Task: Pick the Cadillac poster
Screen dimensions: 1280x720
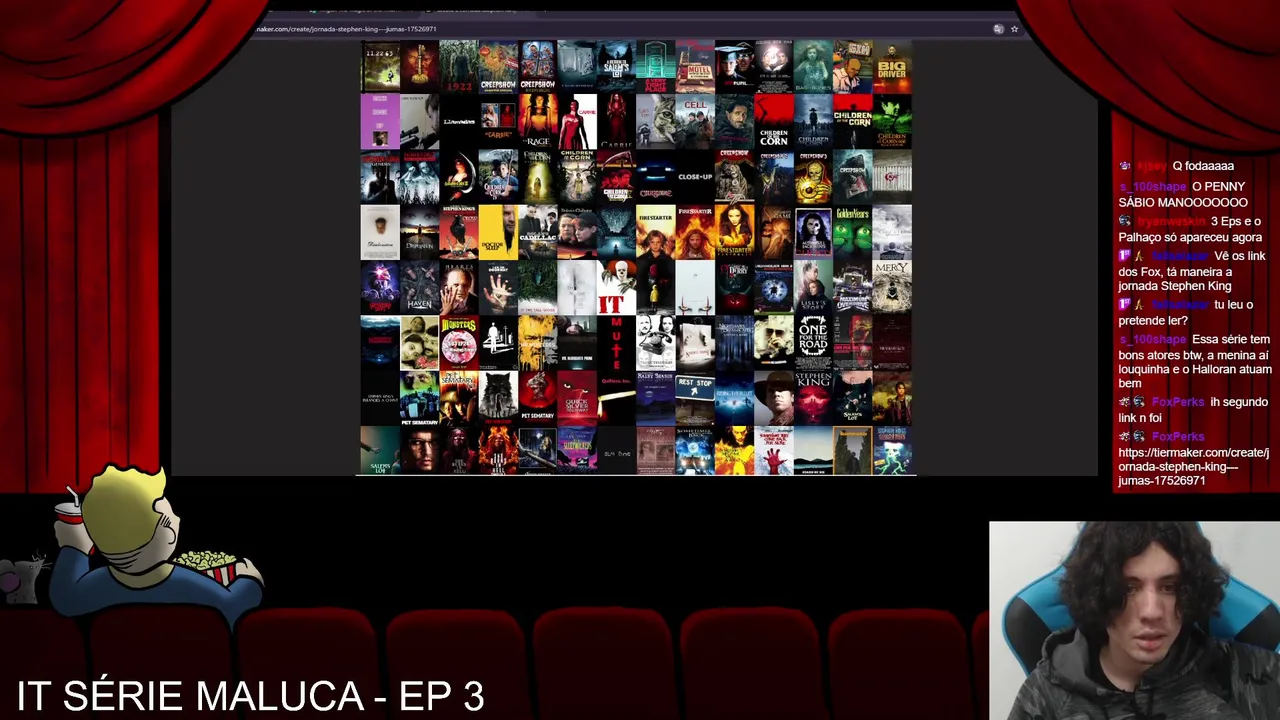Action: (537, 232)
